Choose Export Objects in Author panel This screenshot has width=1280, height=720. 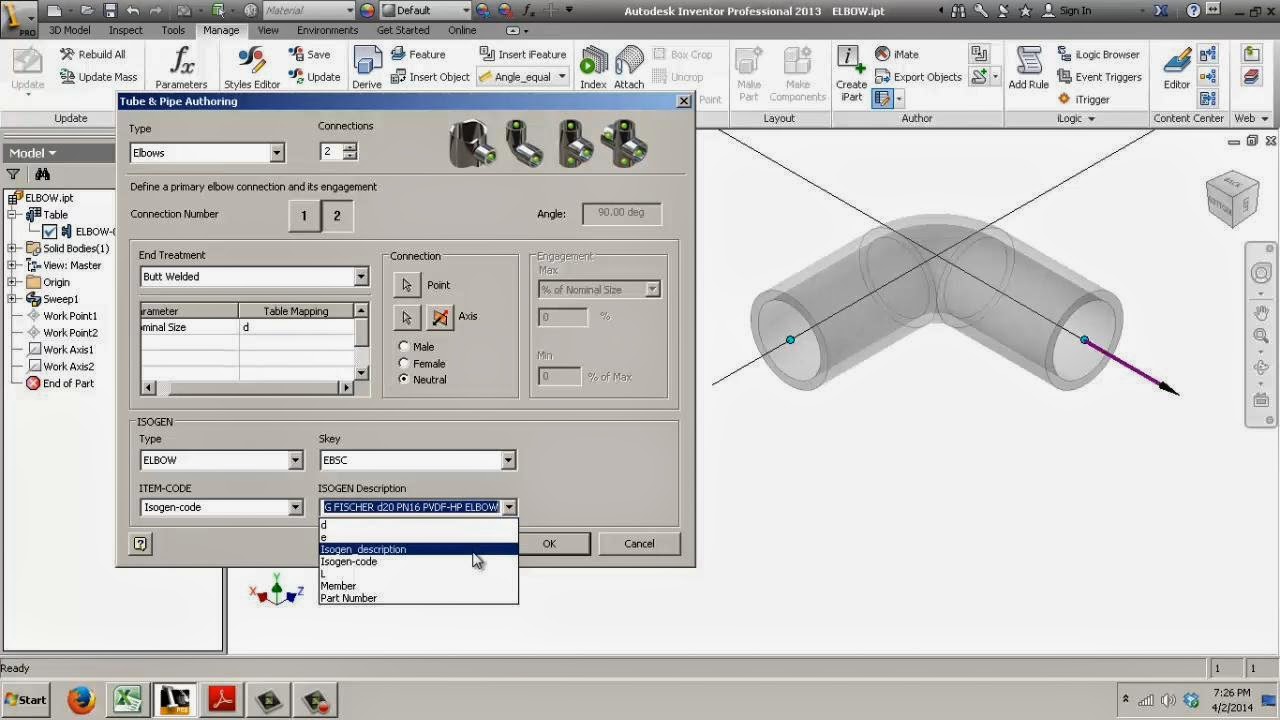coord(918,77)
